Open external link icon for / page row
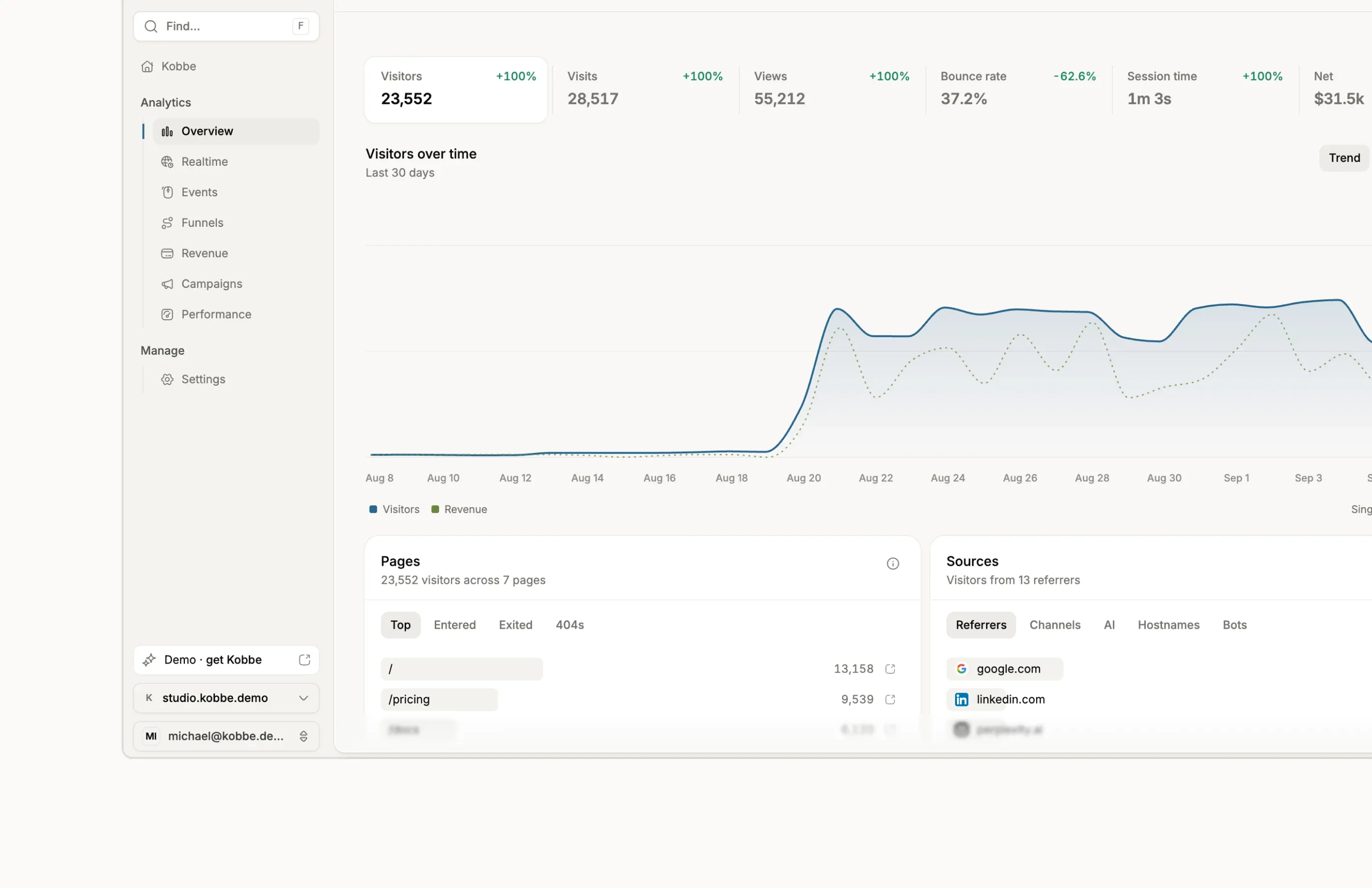The height and width of the screenshot is (888, 1372). (890, 669)
